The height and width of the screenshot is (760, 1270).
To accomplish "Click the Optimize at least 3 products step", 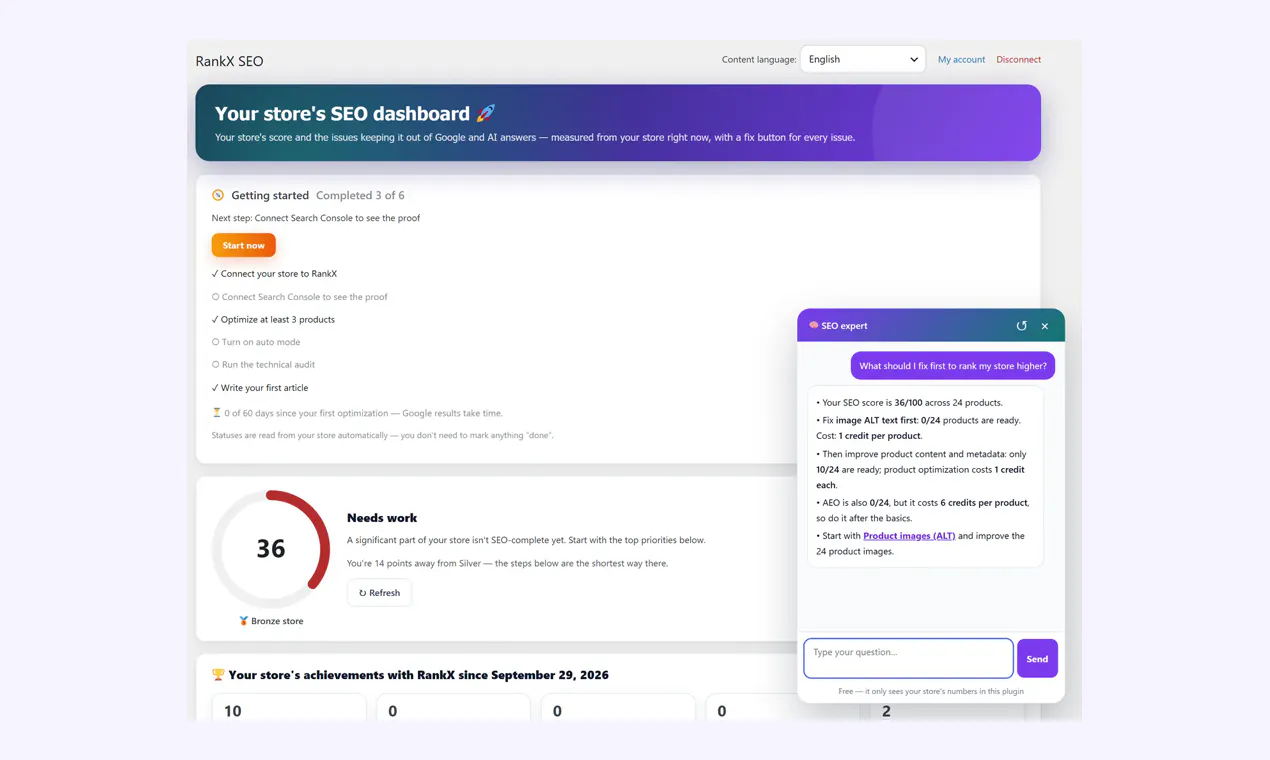I will (x=273, y=320).
